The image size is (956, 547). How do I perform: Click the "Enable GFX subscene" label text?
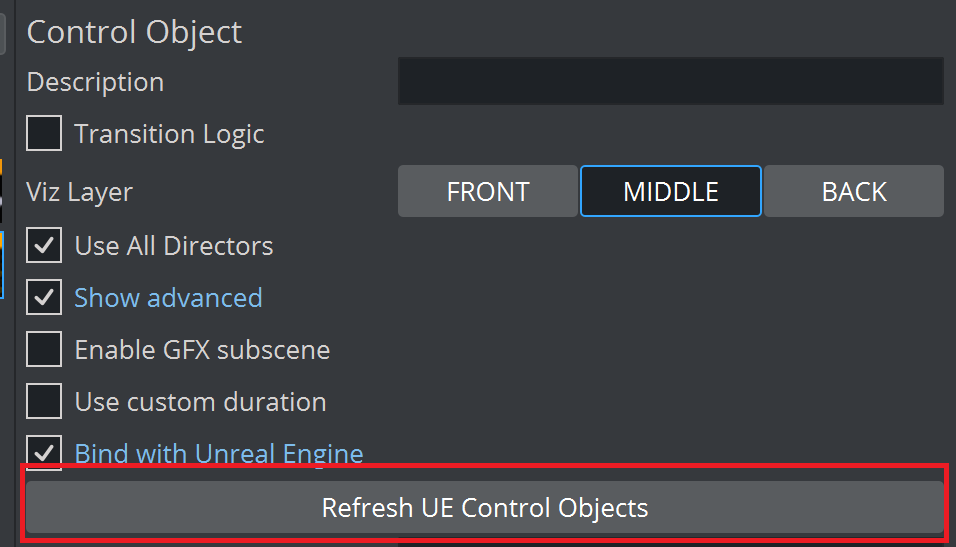pyautogui.click(x=202, y=350)
